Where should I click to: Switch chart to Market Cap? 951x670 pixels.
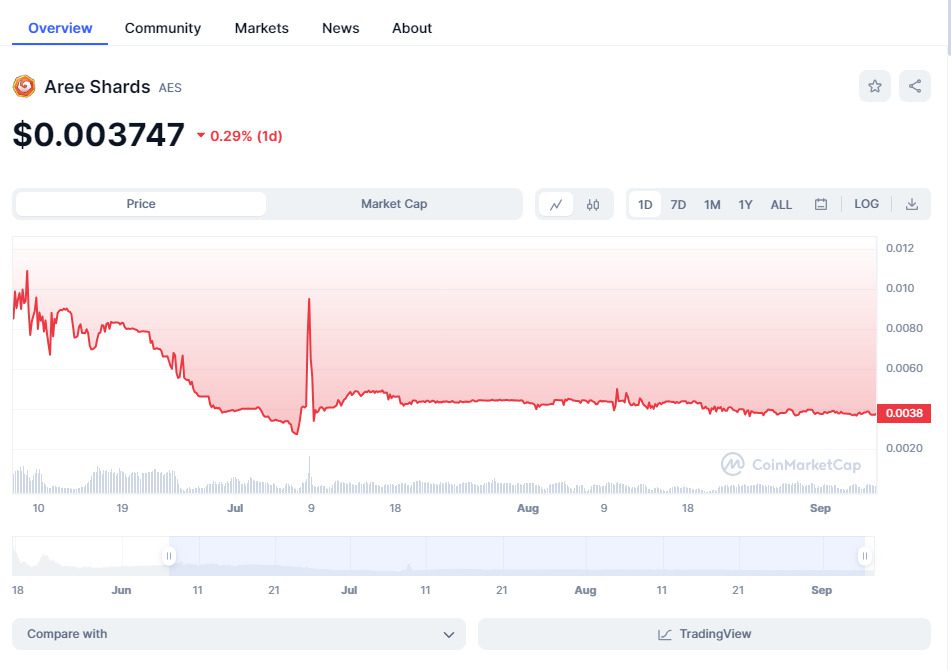tap(394, 204)
